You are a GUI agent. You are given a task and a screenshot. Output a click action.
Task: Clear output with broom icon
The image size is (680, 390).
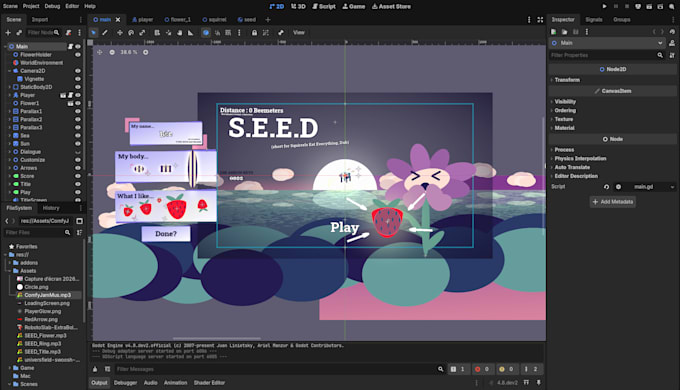(x=95, y=369)
